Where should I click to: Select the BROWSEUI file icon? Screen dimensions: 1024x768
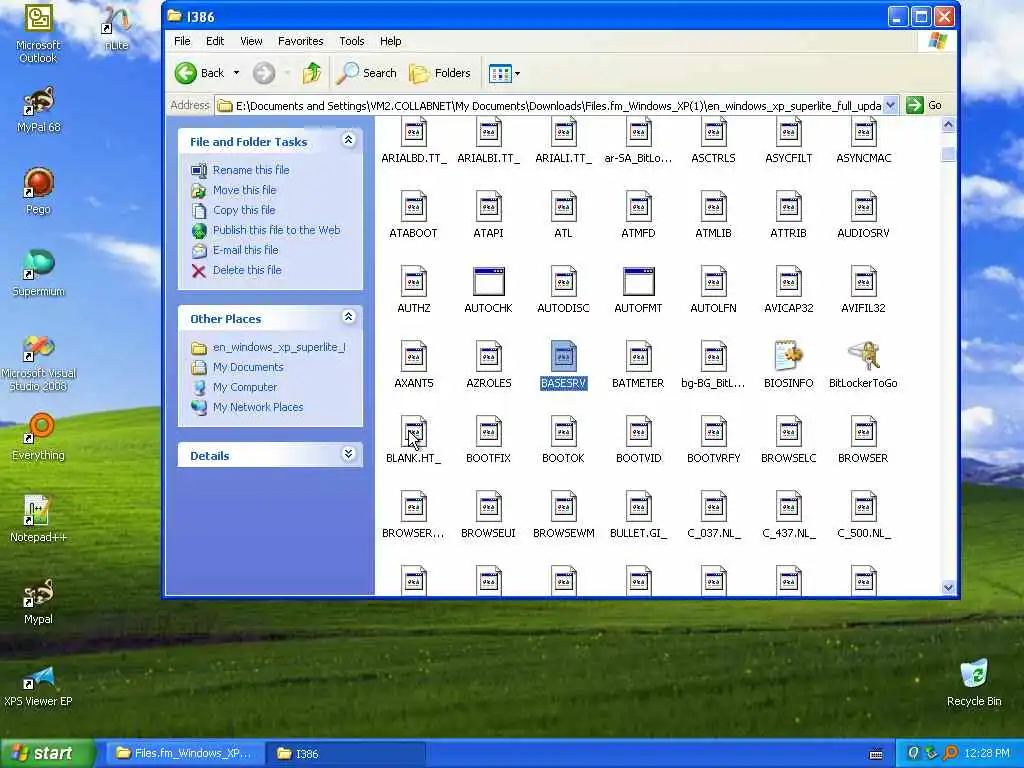coord(488,515)
